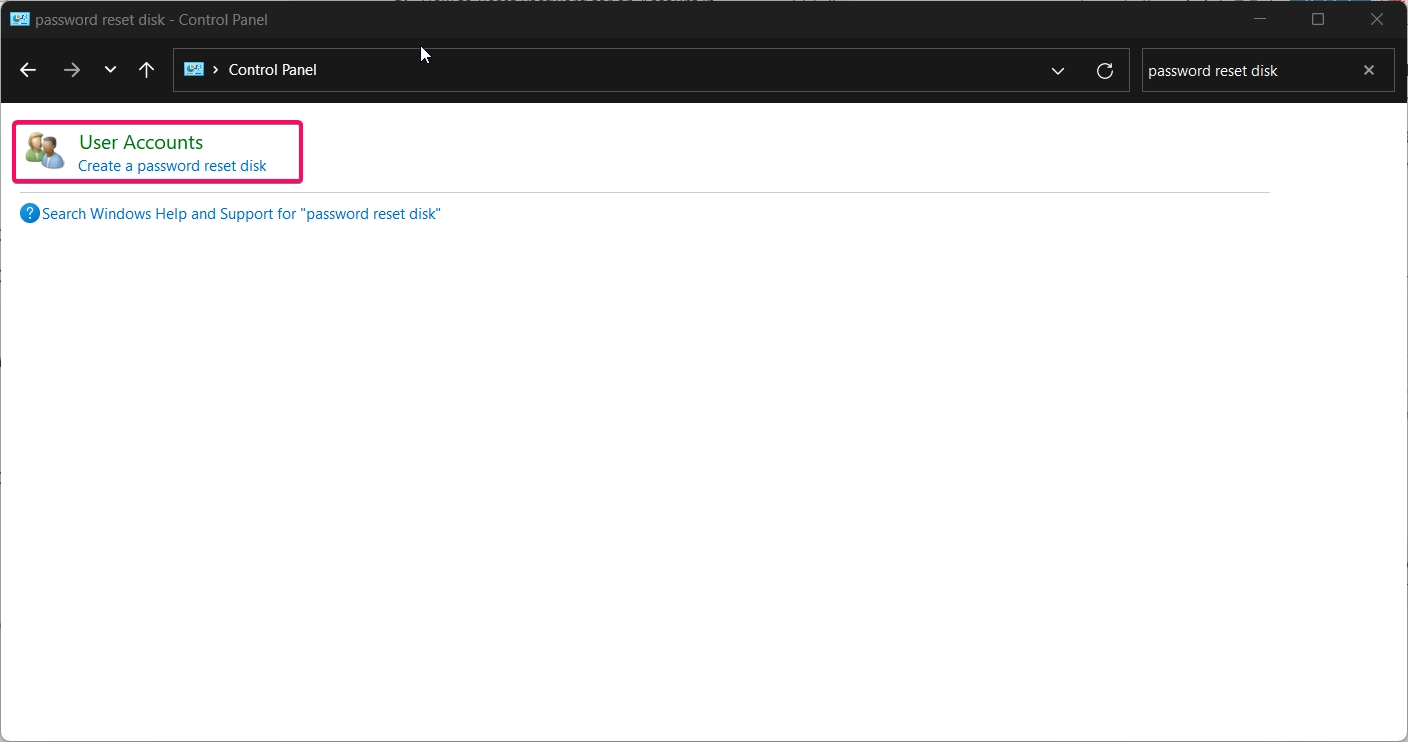
Task: Search Windows Help and Support link
Action: [x=241, y=214]
